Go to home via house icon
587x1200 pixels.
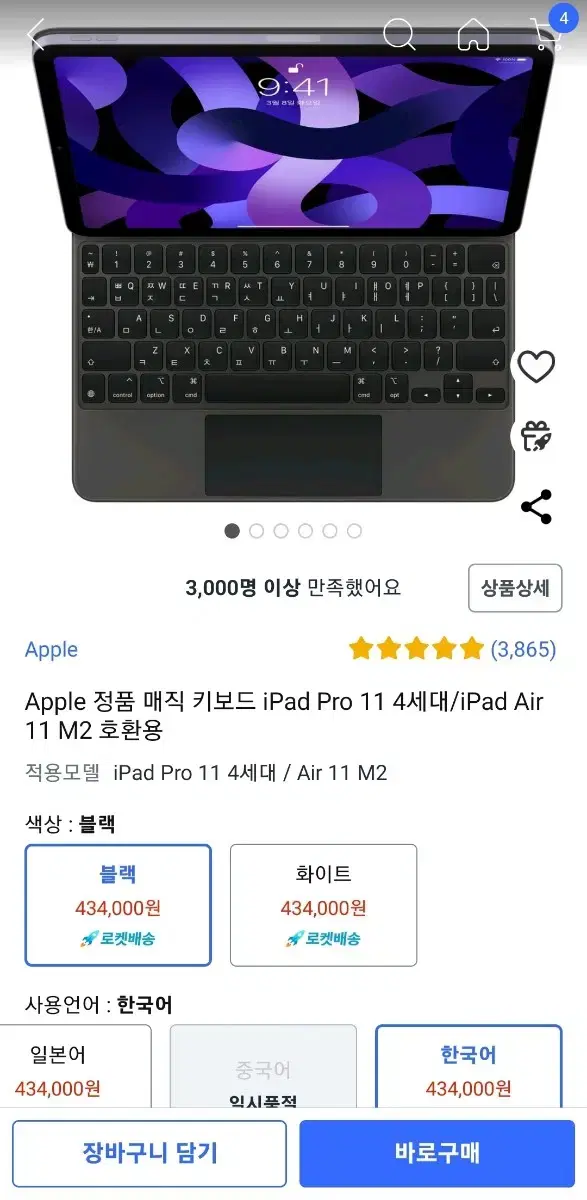[x=473, y=34]
